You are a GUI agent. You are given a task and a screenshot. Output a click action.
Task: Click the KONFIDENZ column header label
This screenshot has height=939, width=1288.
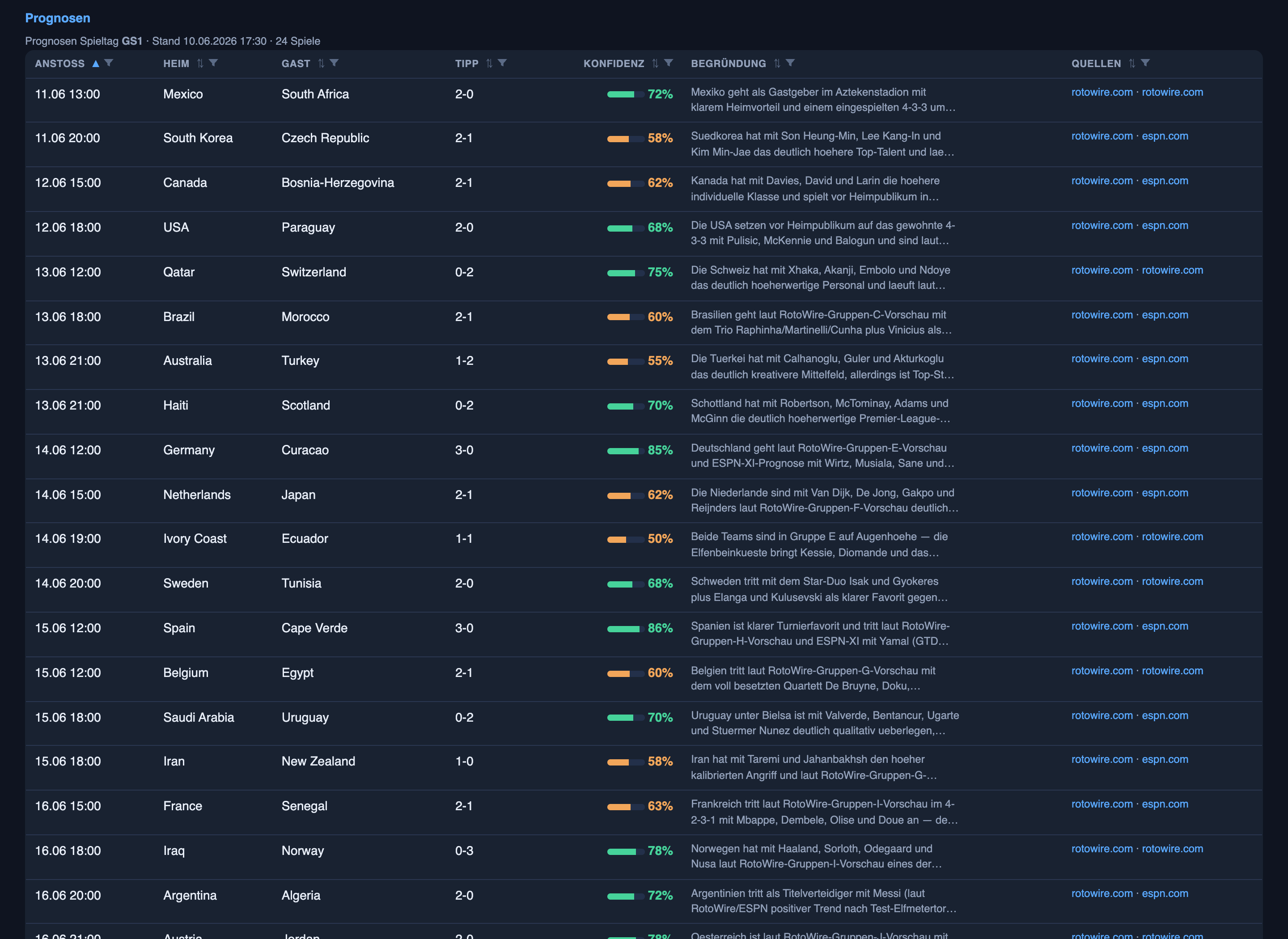point(614,63)
